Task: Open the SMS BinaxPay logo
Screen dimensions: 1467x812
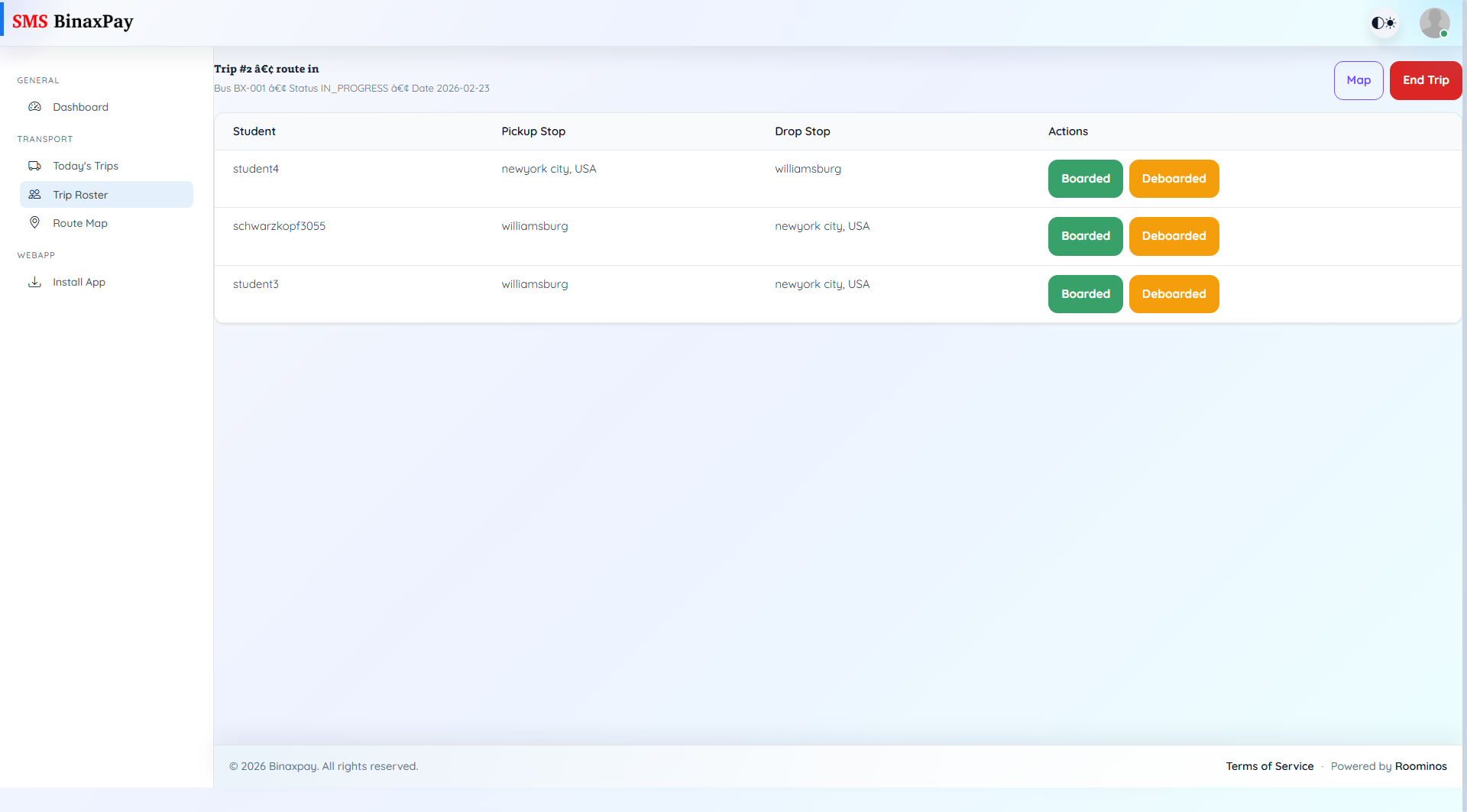Action: tap(74, 21)
